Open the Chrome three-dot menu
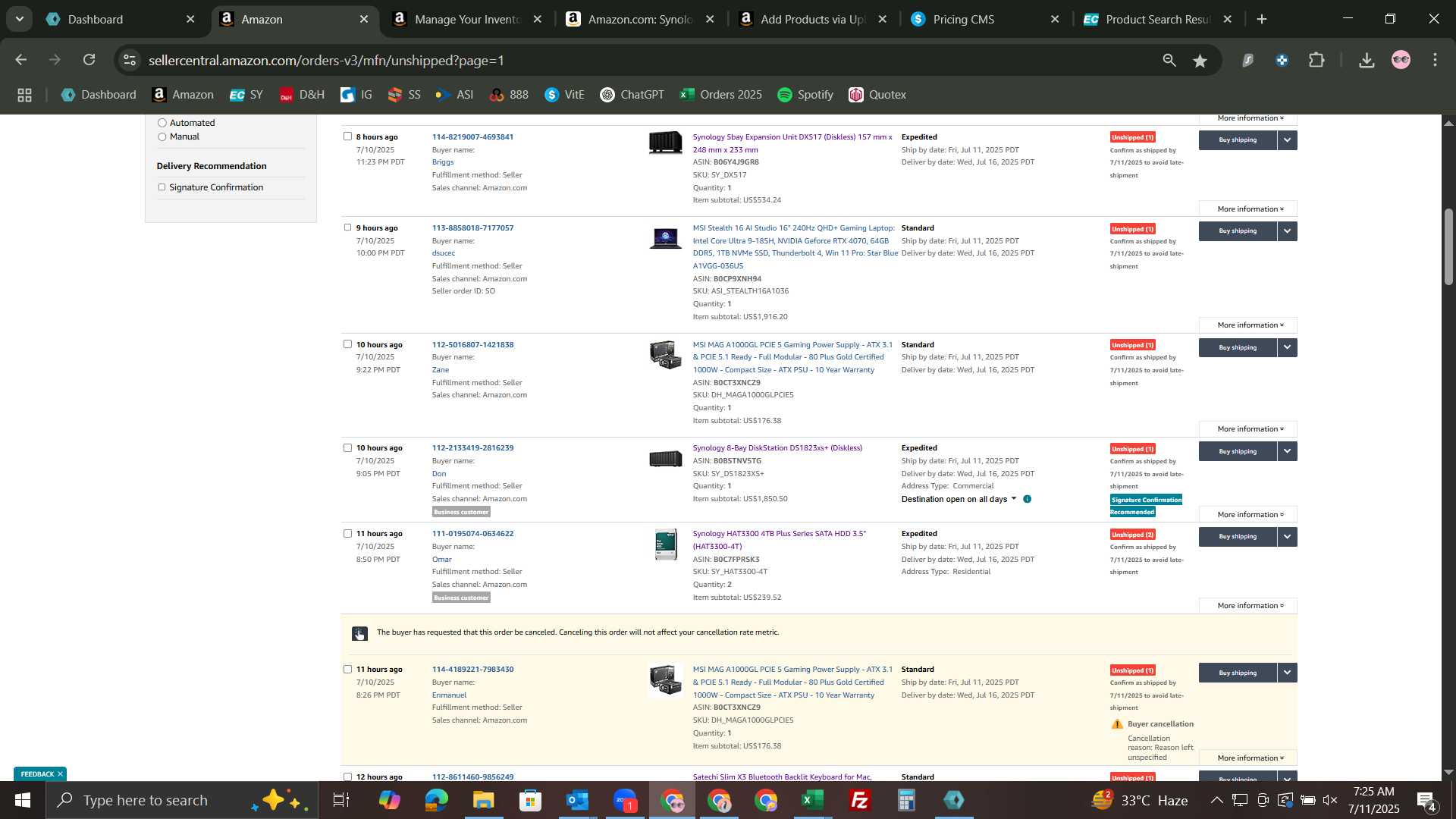 (1435, 60)
